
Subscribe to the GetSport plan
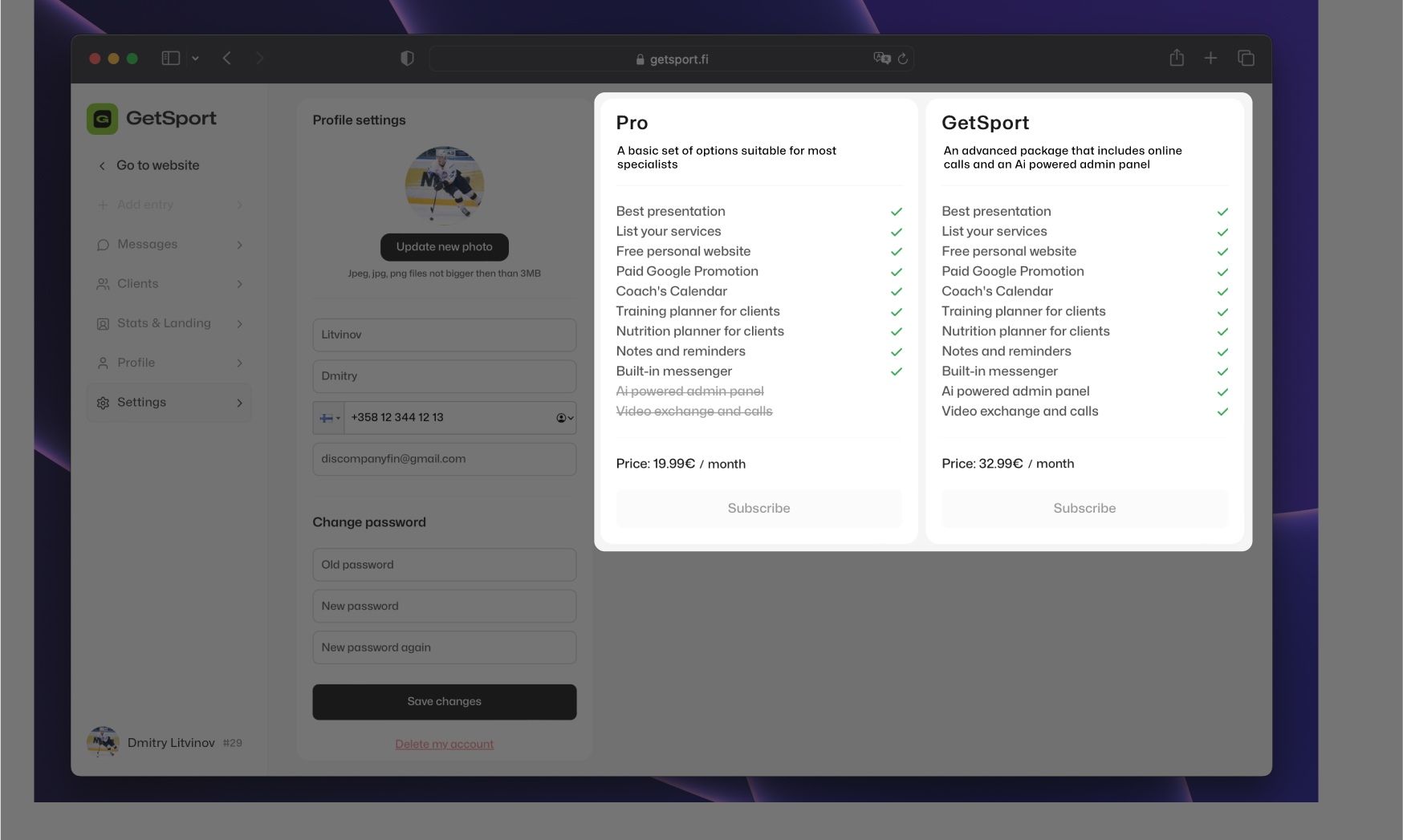pos(1085,509)
